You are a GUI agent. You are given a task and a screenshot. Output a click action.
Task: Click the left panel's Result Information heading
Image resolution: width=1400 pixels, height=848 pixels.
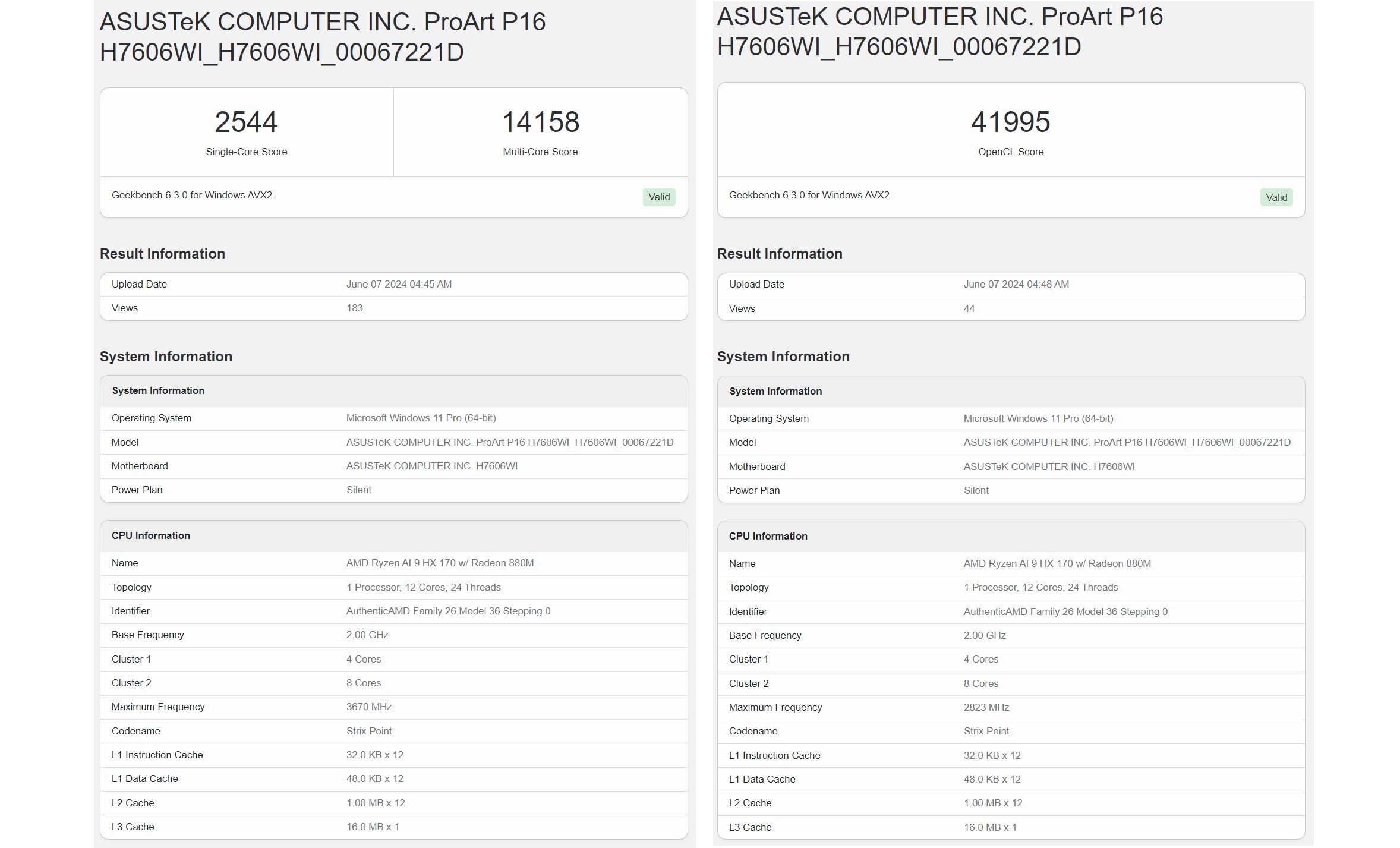[162, 254]
